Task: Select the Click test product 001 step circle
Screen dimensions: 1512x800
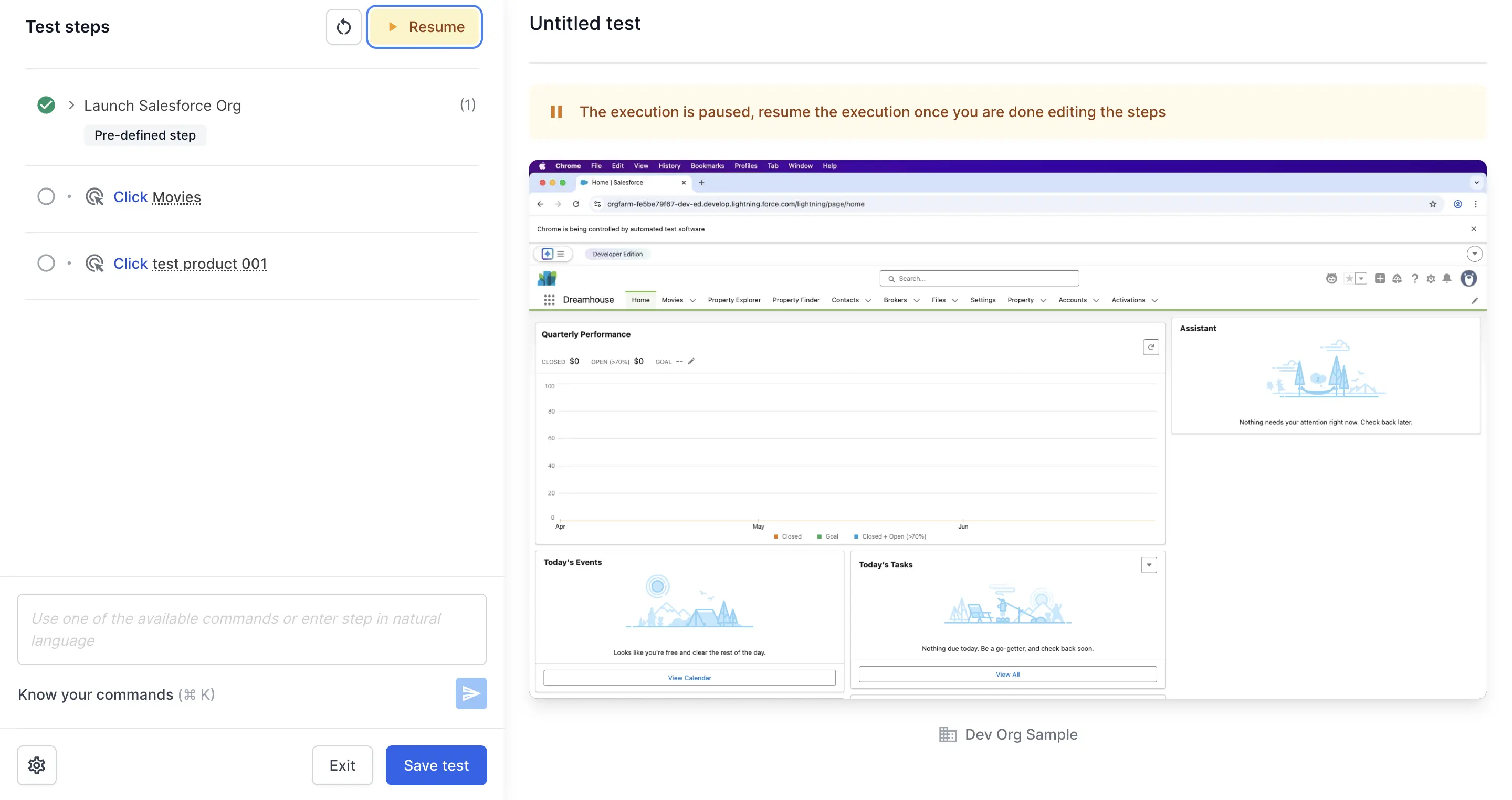Action: click(46, 263)
